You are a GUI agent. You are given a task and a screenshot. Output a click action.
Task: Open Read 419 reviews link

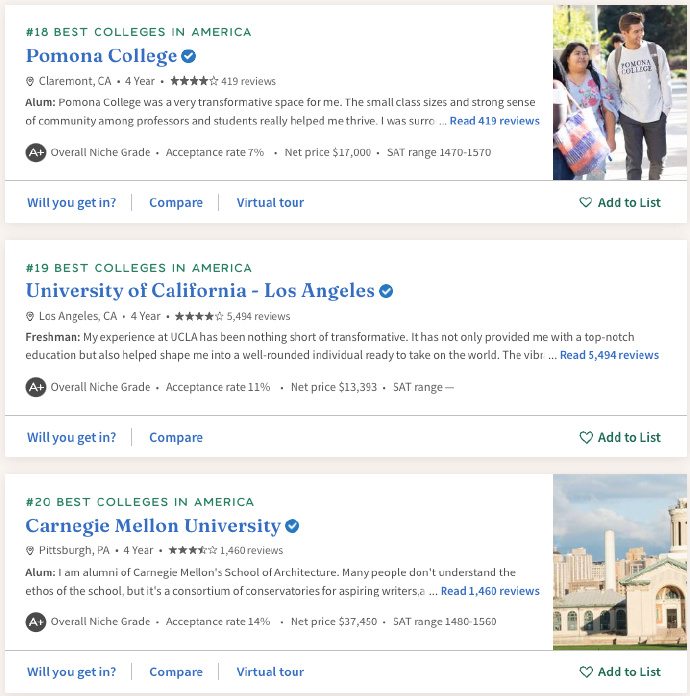[495, 121]
